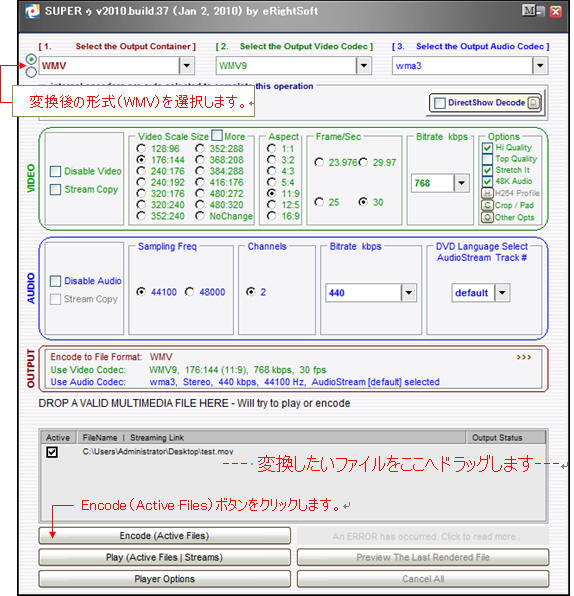Viewport: 574px width, 596px height.
Task: Select 128:96 video scale size
Action: point(141,149)
